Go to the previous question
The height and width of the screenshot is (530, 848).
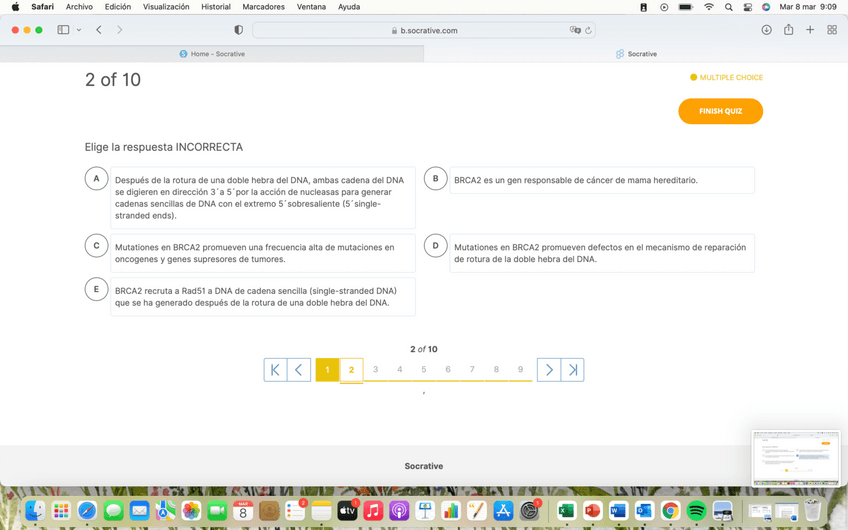click(x=299, y=370)
